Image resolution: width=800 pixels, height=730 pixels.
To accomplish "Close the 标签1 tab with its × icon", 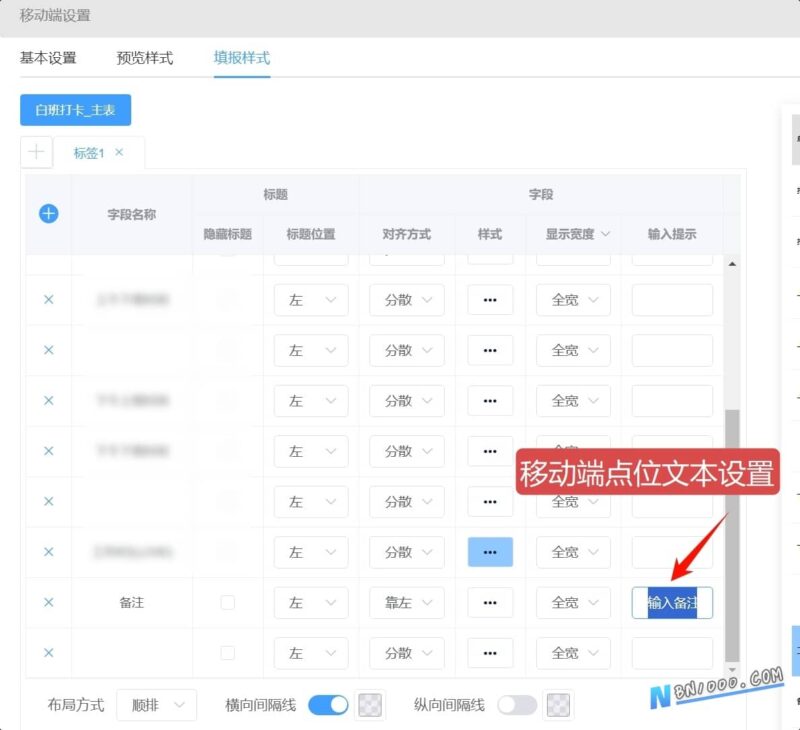I will point(119,152).
